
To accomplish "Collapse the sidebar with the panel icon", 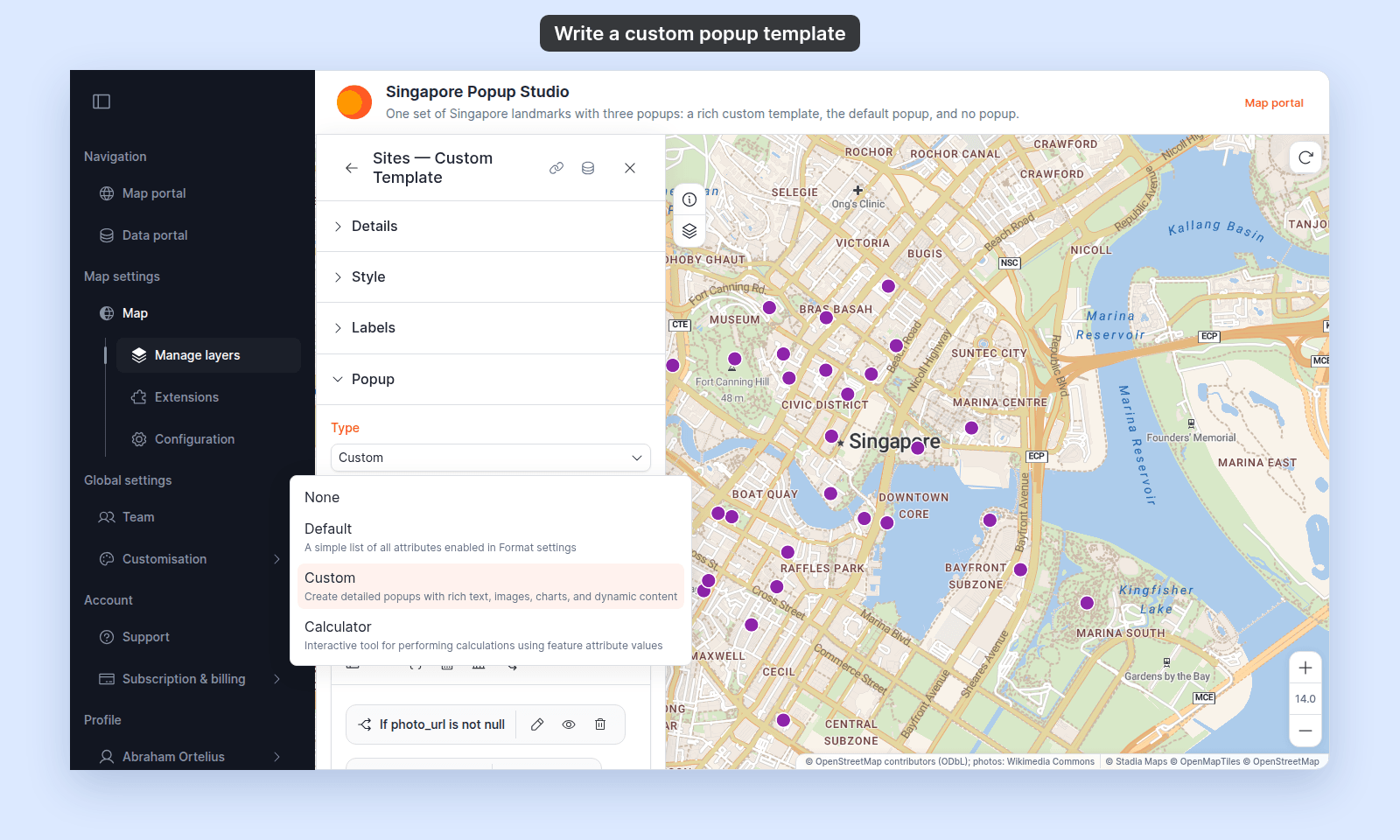I will pos(101,101).
